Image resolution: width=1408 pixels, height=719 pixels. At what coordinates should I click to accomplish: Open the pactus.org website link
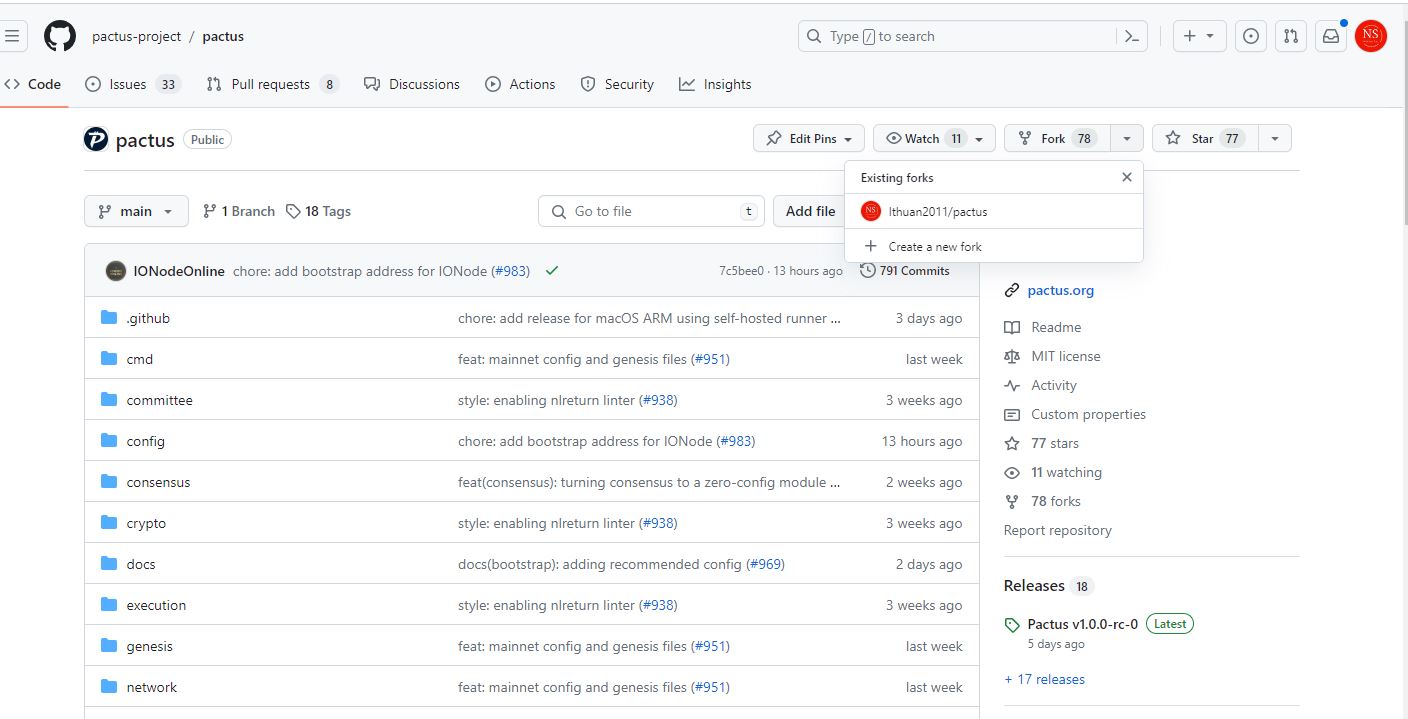1060,291
